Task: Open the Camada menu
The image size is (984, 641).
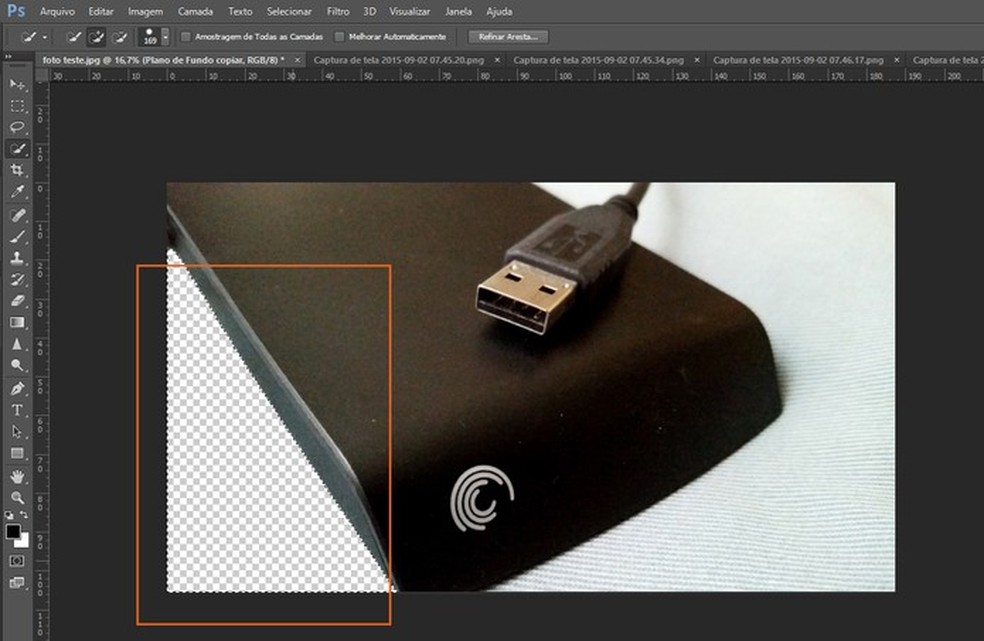Action: point(195,11)
